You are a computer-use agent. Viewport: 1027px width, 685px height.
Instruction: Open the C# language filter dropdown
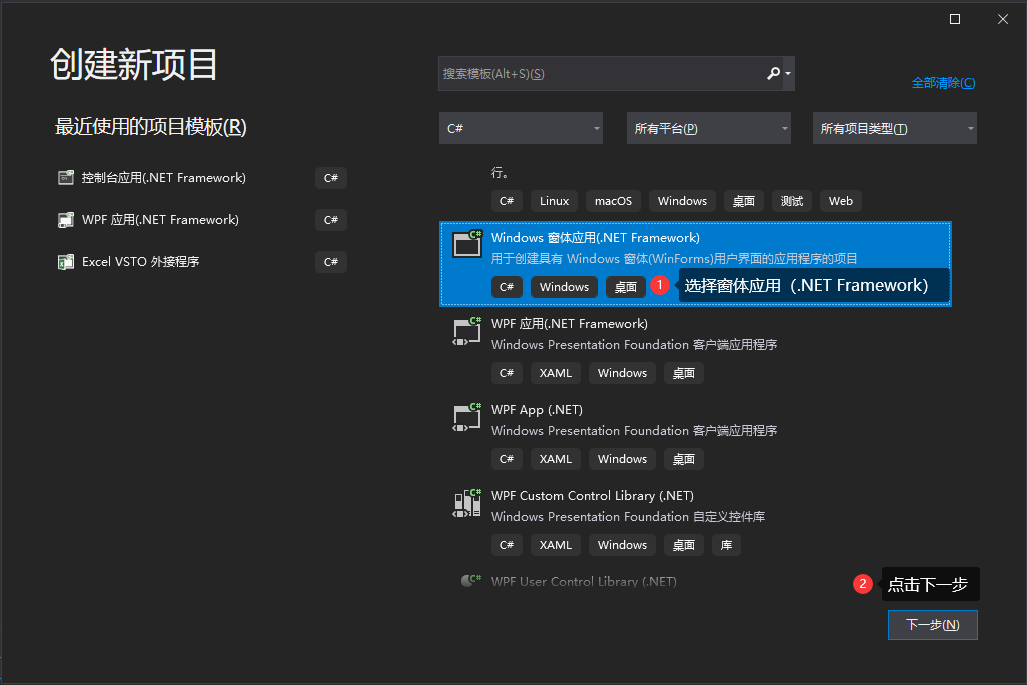coord(521,128)
